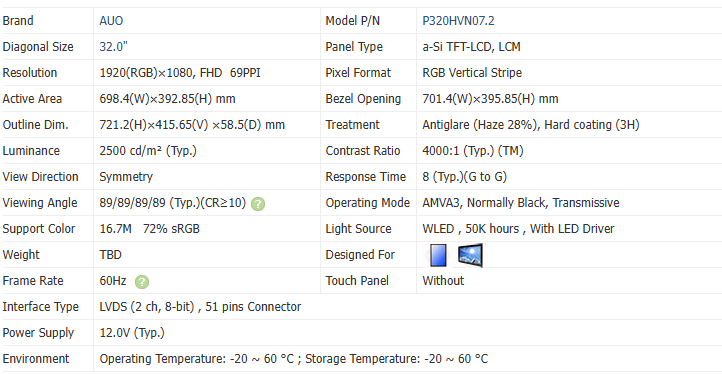Click the 32.0" diagonal size link
Image resolution: width=722 pixels, height=374 pixels.
point(114,47)
